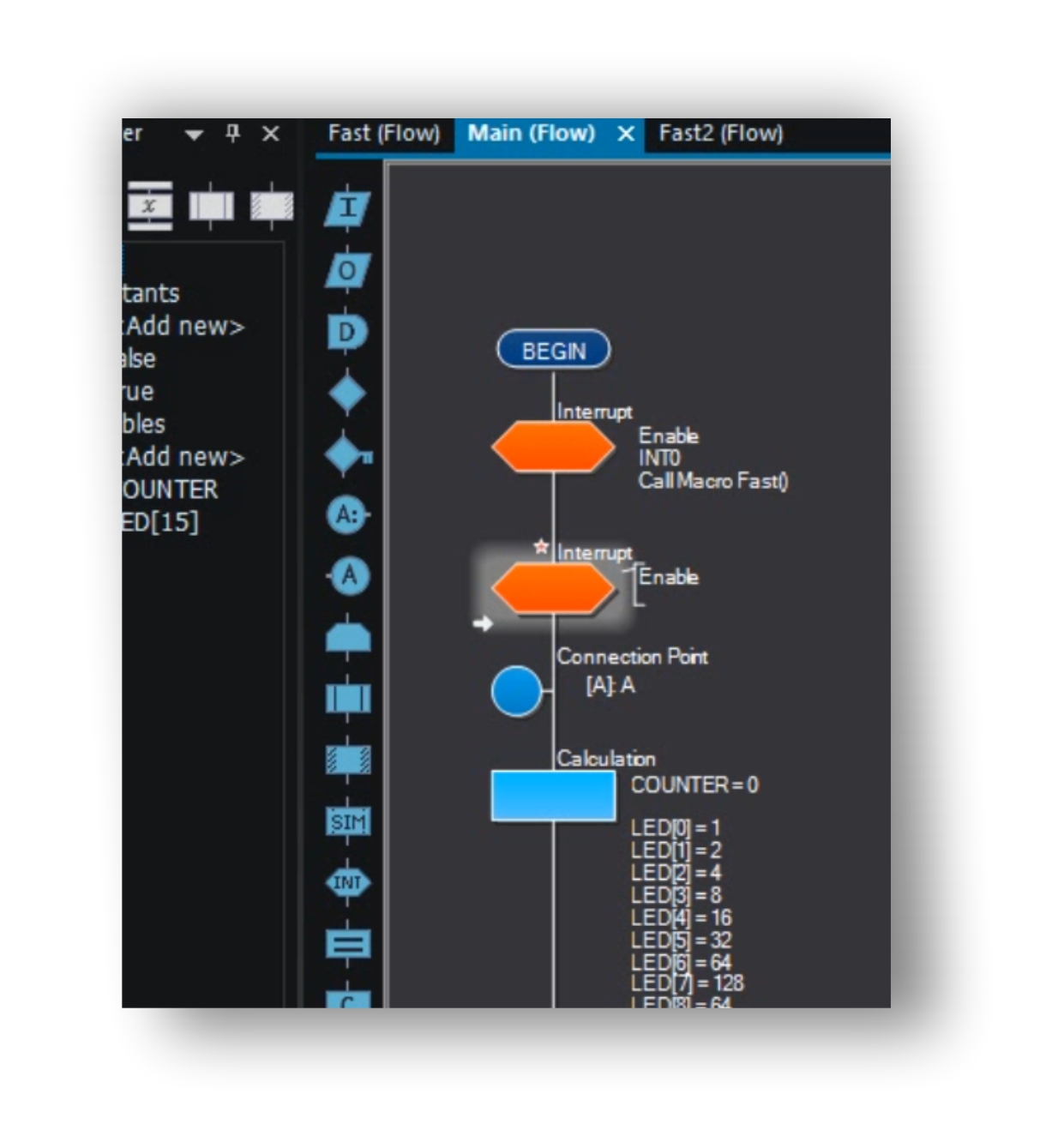Image resolution: width=1058 pixels, height=1148 pixels.
Task: Close the explorer panel
Action: 271,134
